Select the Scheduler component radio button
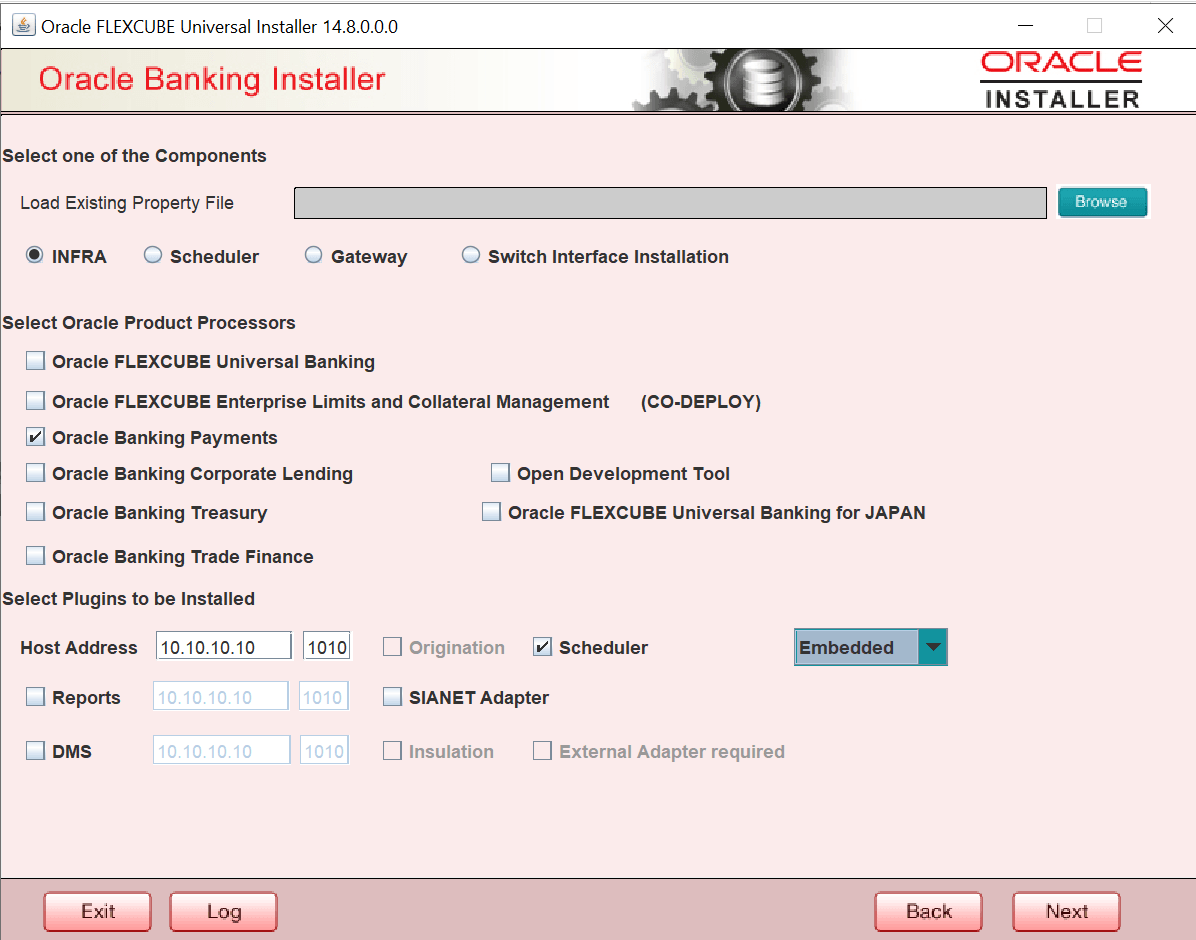 point(153,255)
